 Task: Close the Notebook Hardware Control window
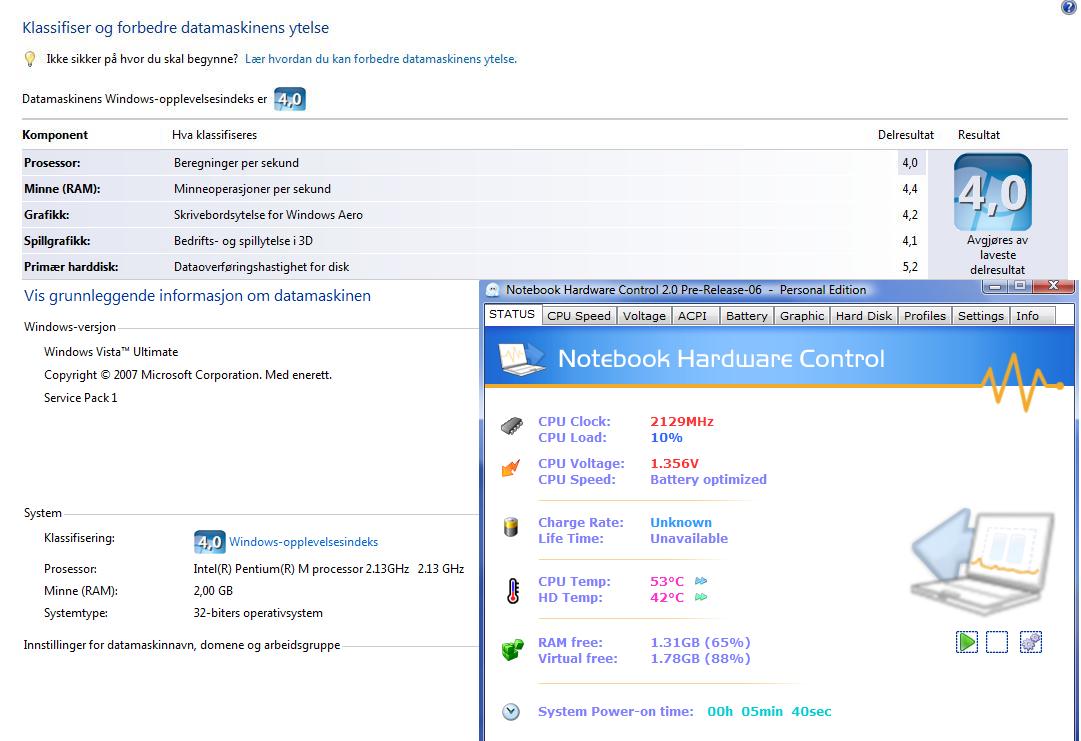tap(1053, 285)
